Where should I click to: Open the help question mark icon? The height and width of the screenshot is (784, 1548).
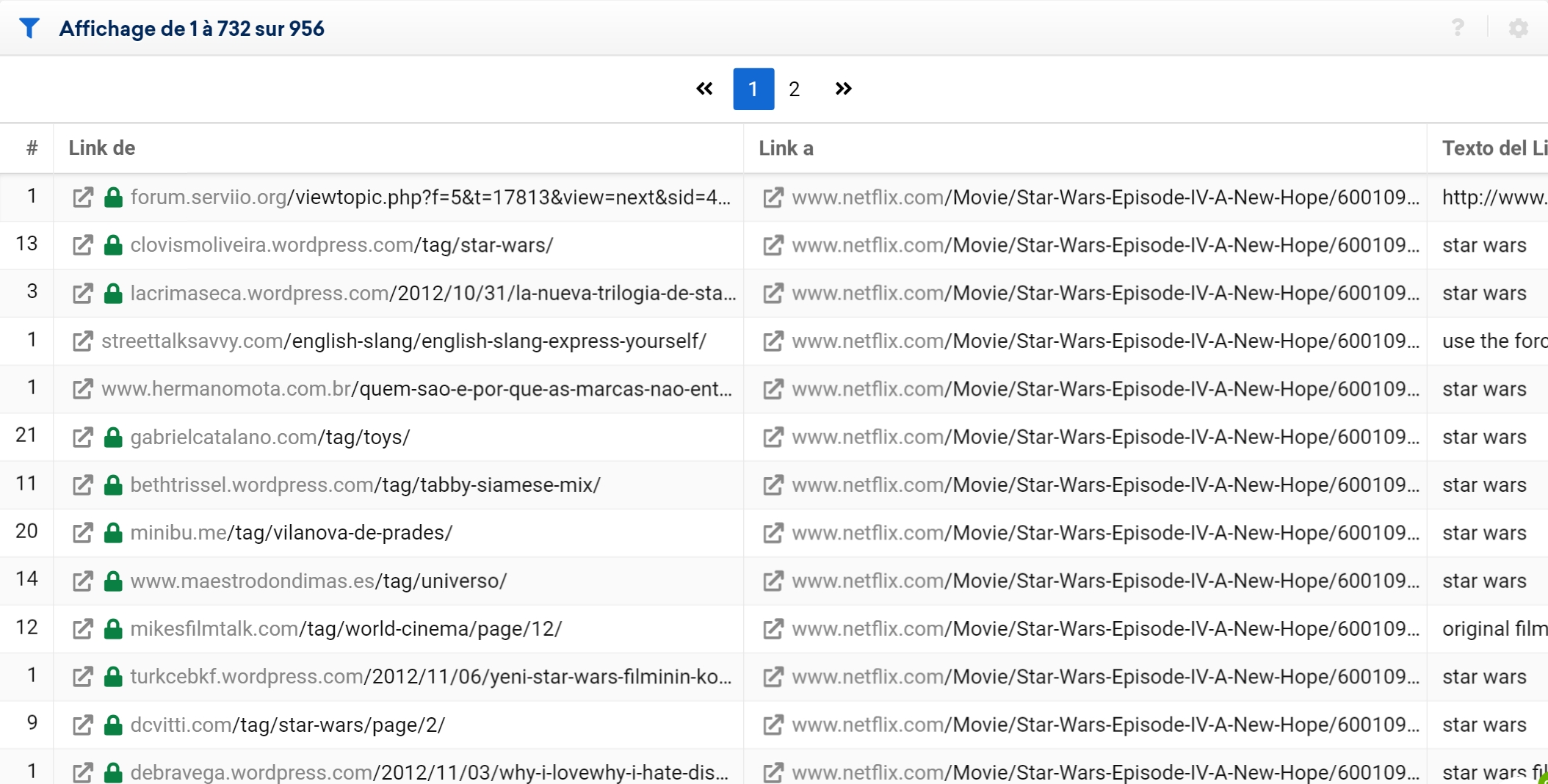click(1458, 28)
